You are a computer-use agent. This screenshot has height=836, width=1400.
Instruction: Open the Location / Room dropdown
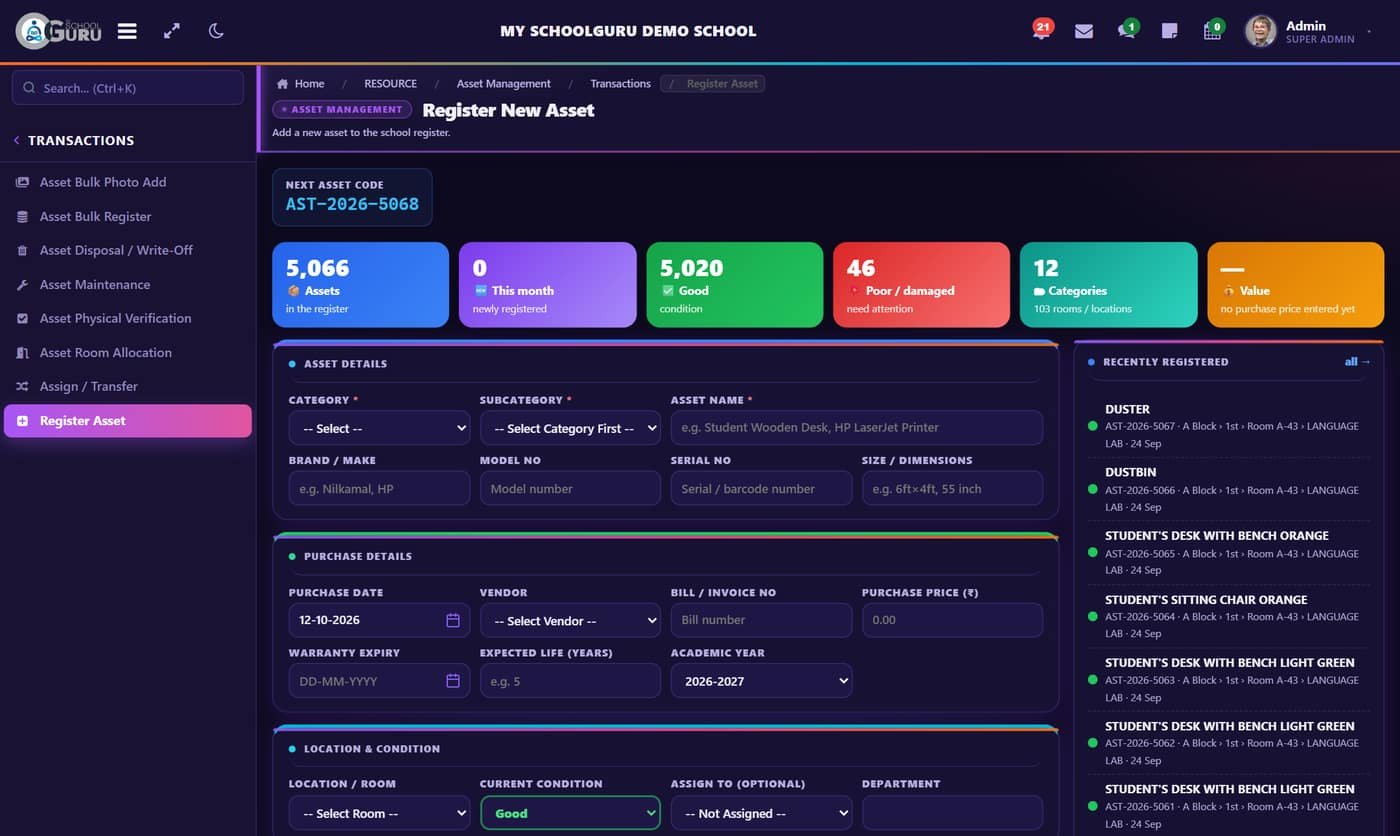379,813
